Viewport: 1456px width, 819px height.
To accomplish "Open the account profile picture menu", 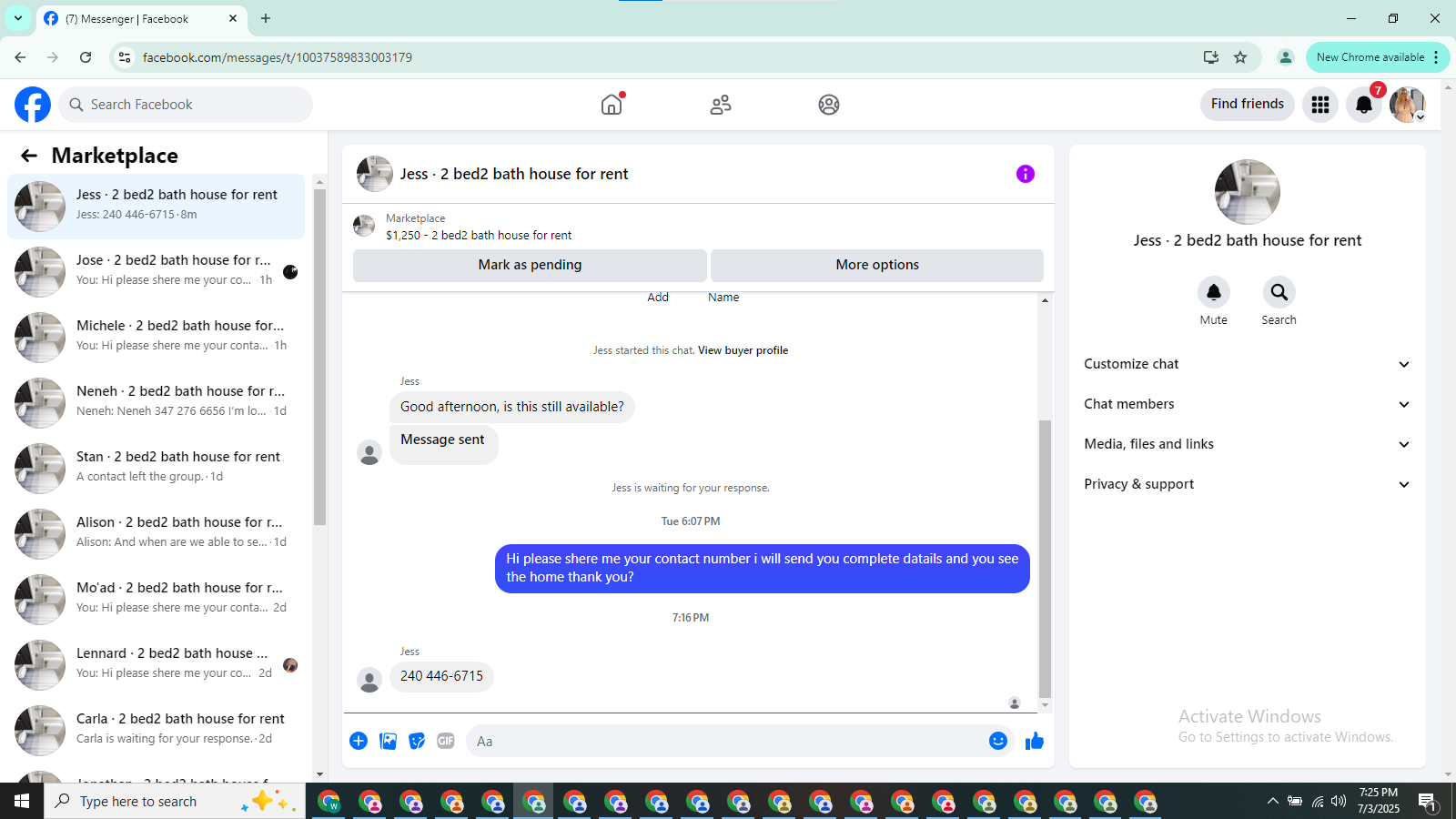I will [x=1408, y=105].
